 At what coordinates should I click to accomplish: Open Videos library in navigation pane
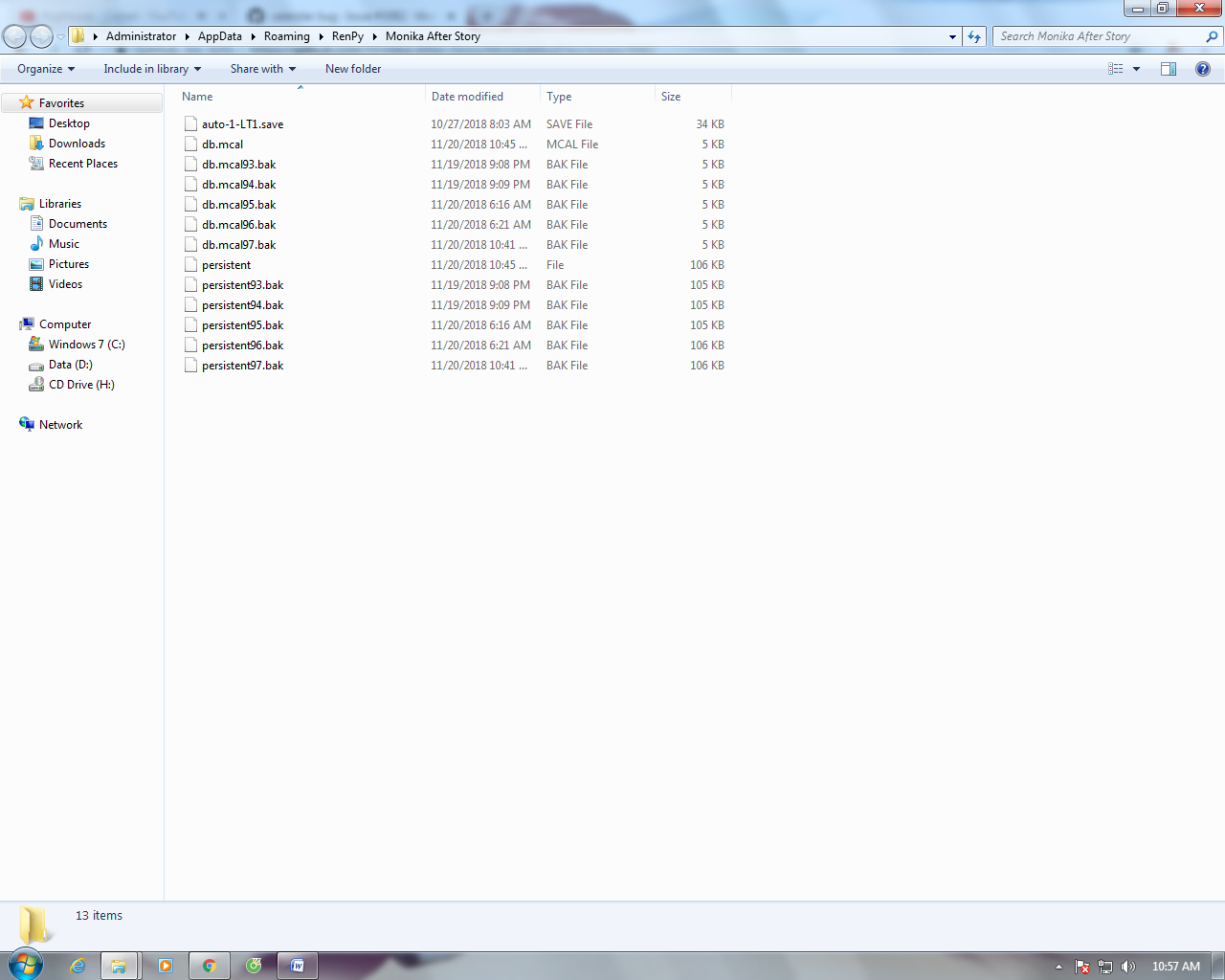[x=65, y=284]
